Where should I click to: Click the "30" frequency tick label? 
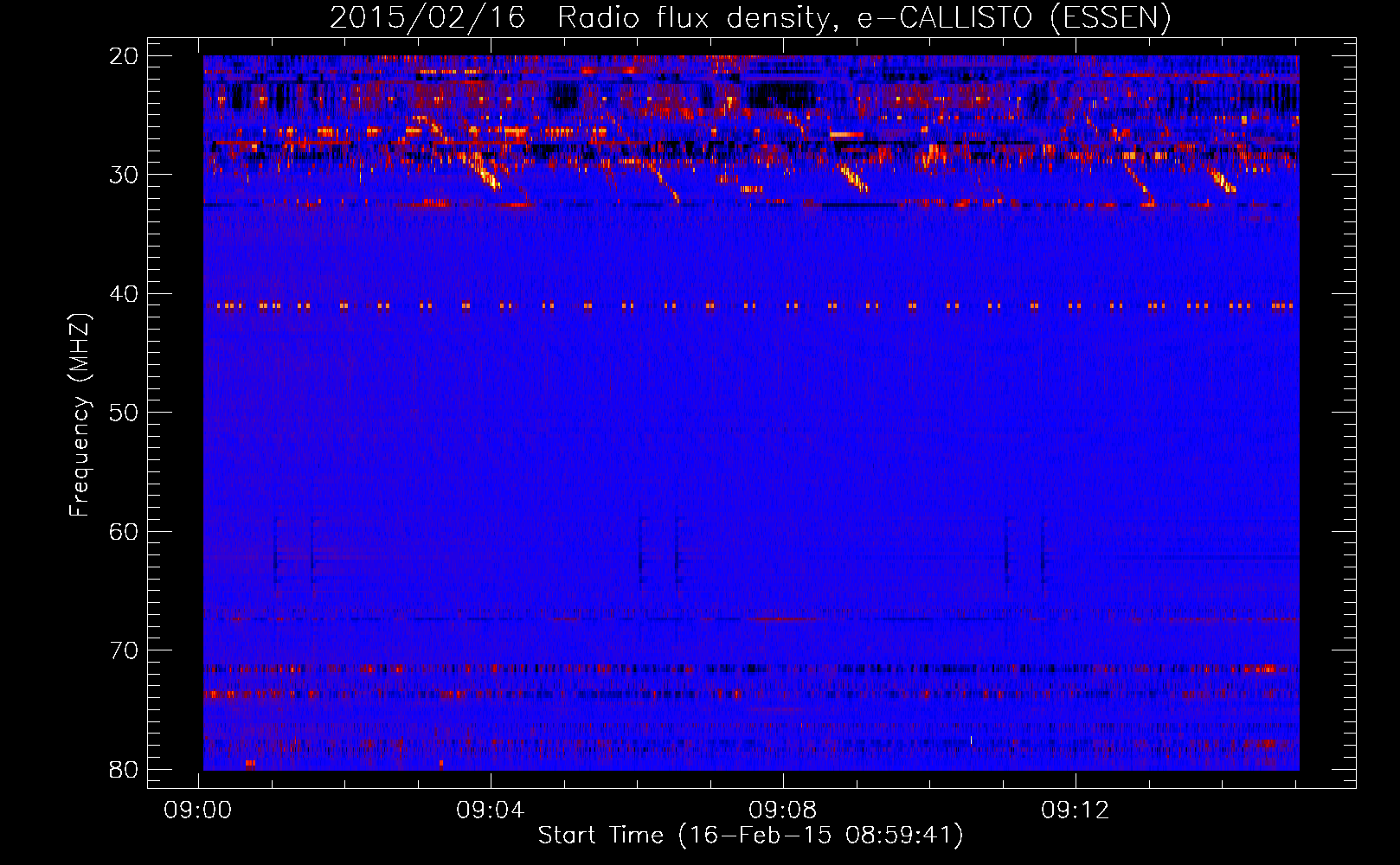point(124,175)
